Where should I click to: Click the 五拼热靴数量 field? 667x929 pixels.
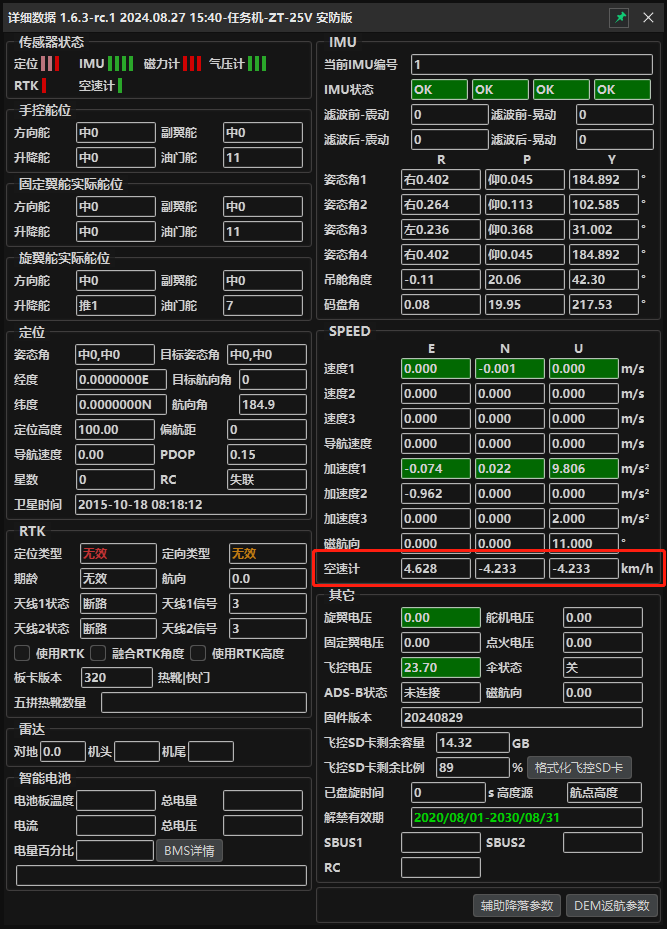click(x=204, y=703)
